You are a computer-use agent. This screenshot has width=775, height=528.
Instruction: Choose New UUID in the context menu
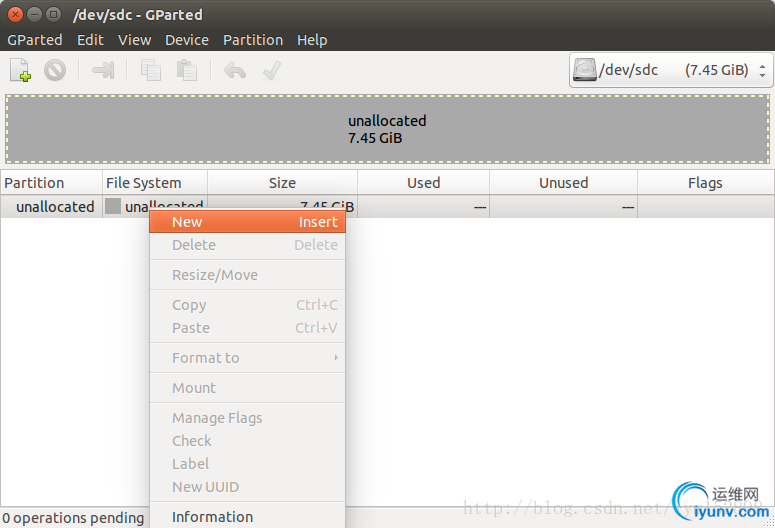(x=247, y=487)
